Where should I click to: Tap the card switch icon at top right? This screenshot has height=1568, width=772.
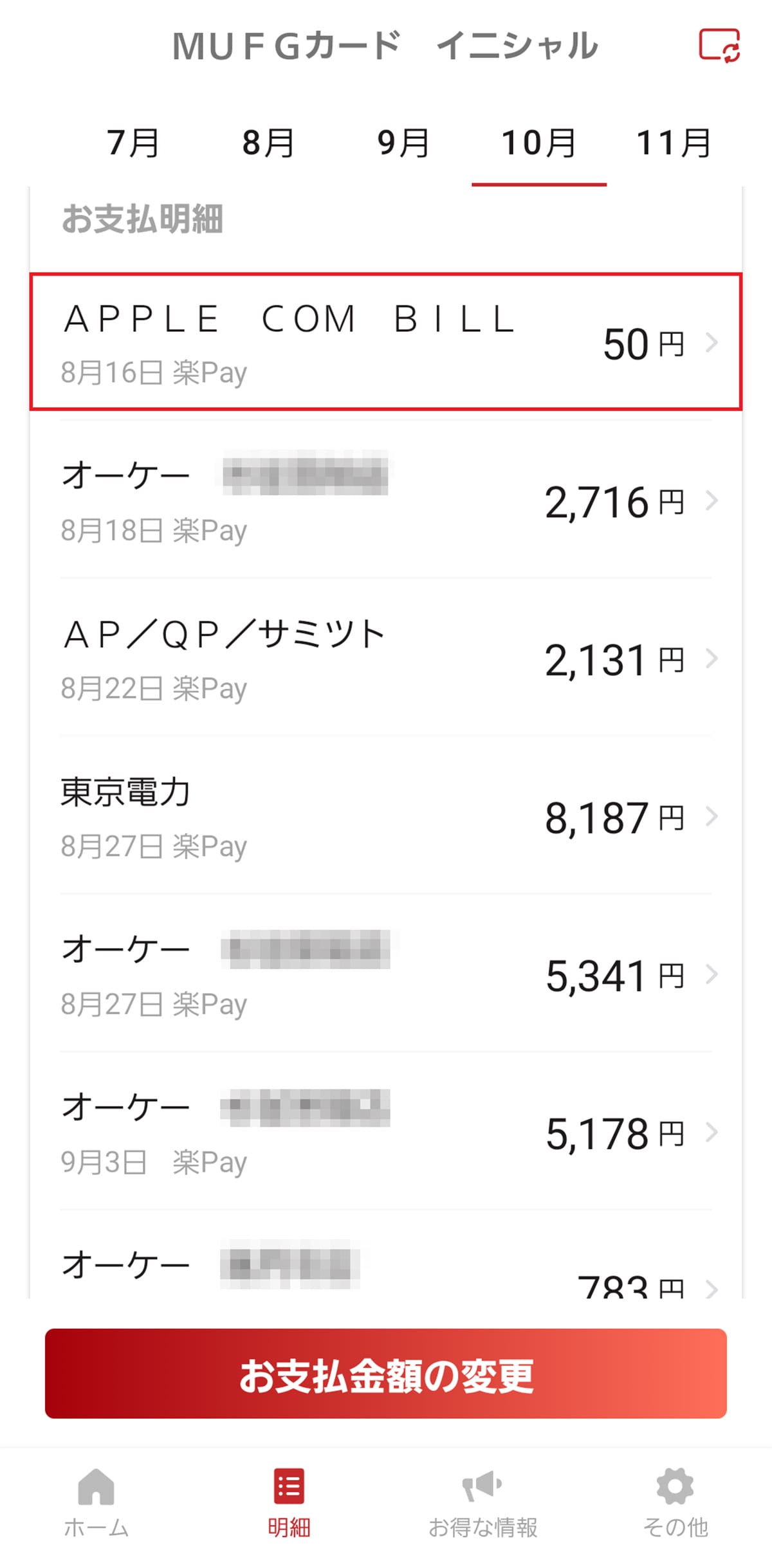coord(719,46)
